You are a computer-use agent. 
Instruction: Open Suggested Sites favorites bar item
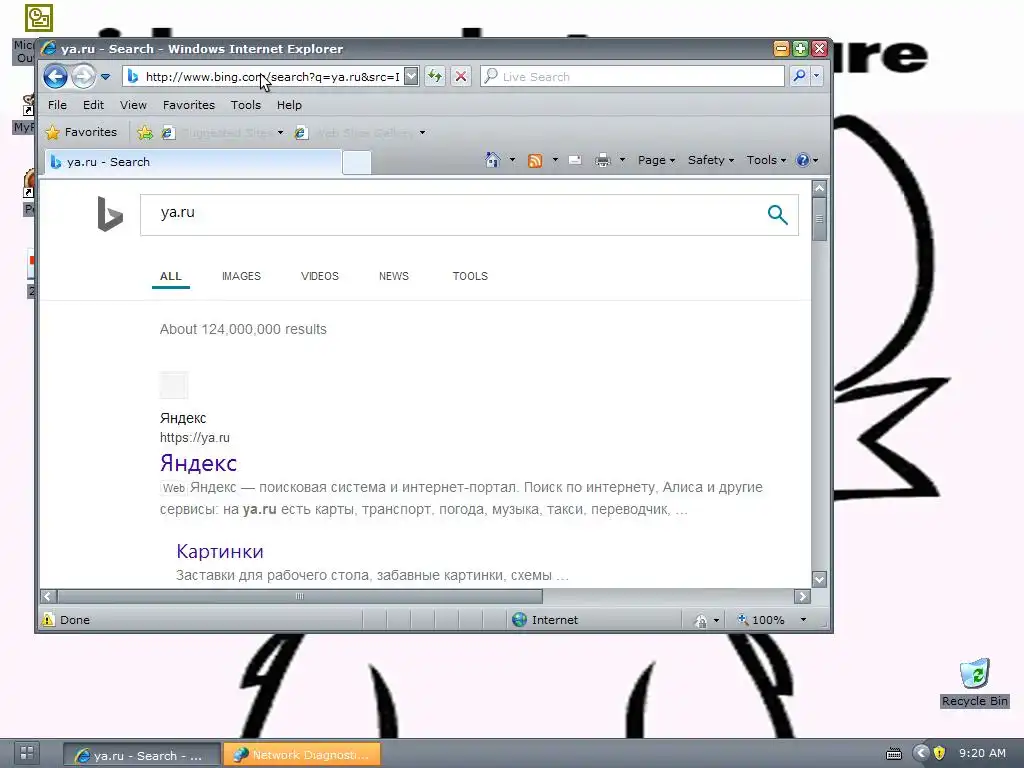[217, 133]
